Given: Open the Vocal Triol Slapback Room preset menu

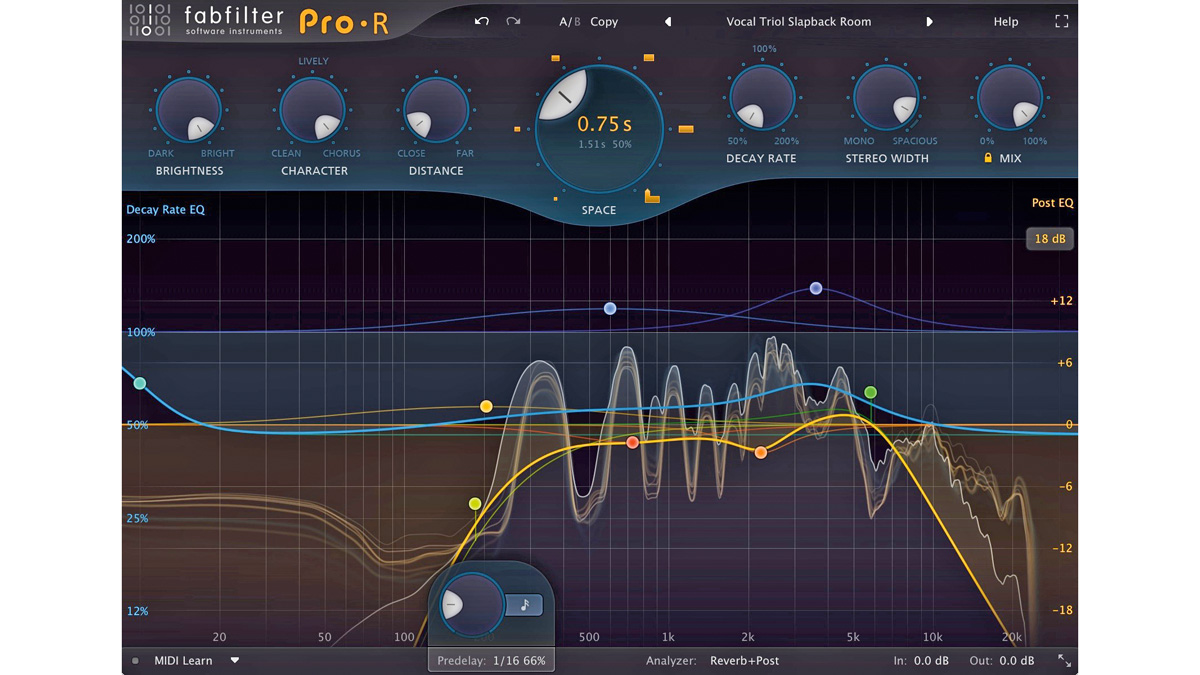Looking at the screenshot, I should click(x=798, y=21).
